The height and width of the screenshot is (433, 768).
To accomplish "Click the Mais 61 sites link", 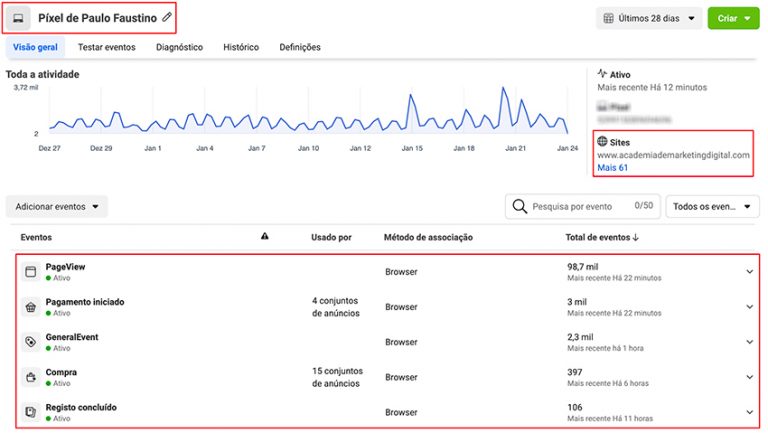I will tap(612, 168).
